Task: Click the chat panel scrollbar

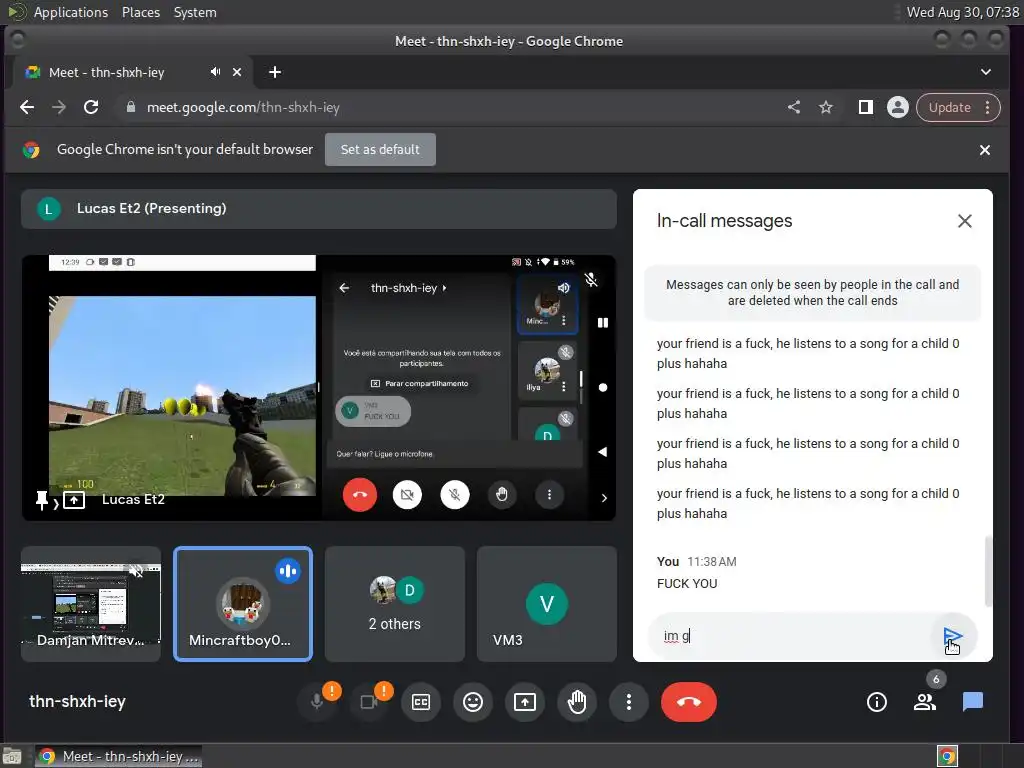Action: pos(988,570)
